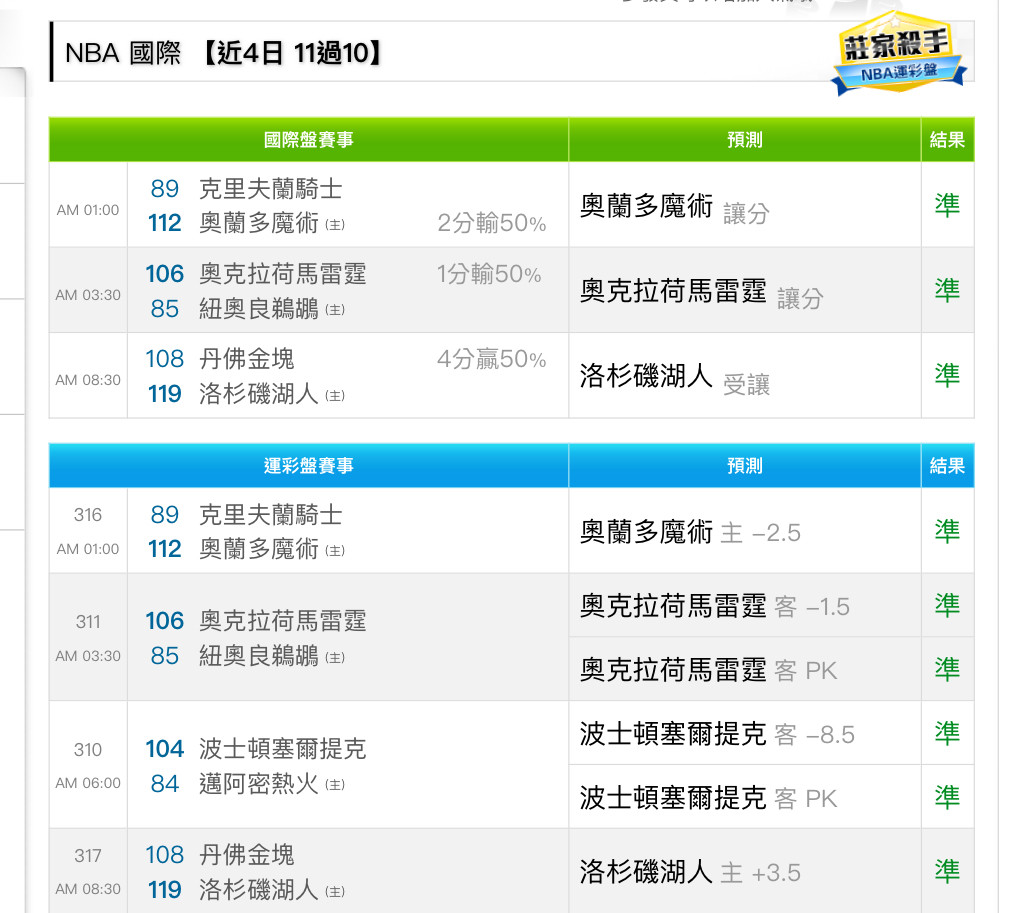Select 奧蘭多魔術 (主) team in 國際盤 table
Viewport: 1011px width, 913px height.
pos(271,223)
